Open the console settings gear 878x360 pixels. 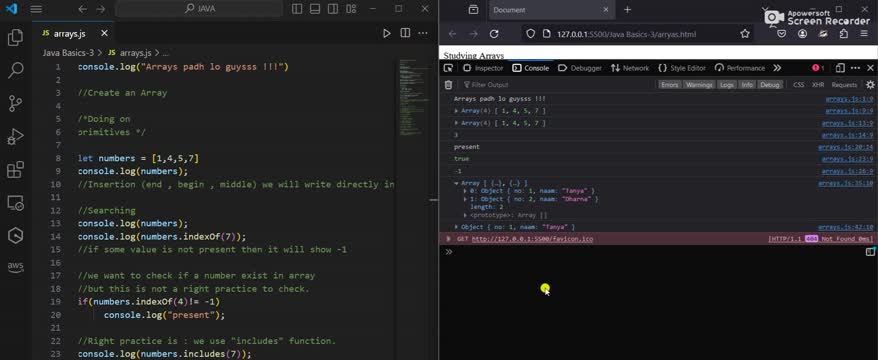870,85
